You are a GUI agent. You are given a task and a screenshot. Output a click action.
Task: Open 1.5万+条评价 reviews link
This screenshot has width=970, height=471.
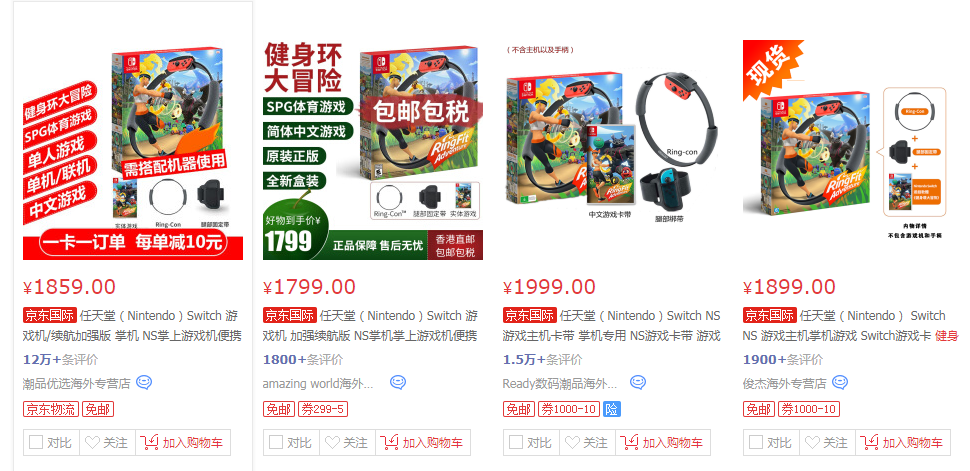pos(543,360)
